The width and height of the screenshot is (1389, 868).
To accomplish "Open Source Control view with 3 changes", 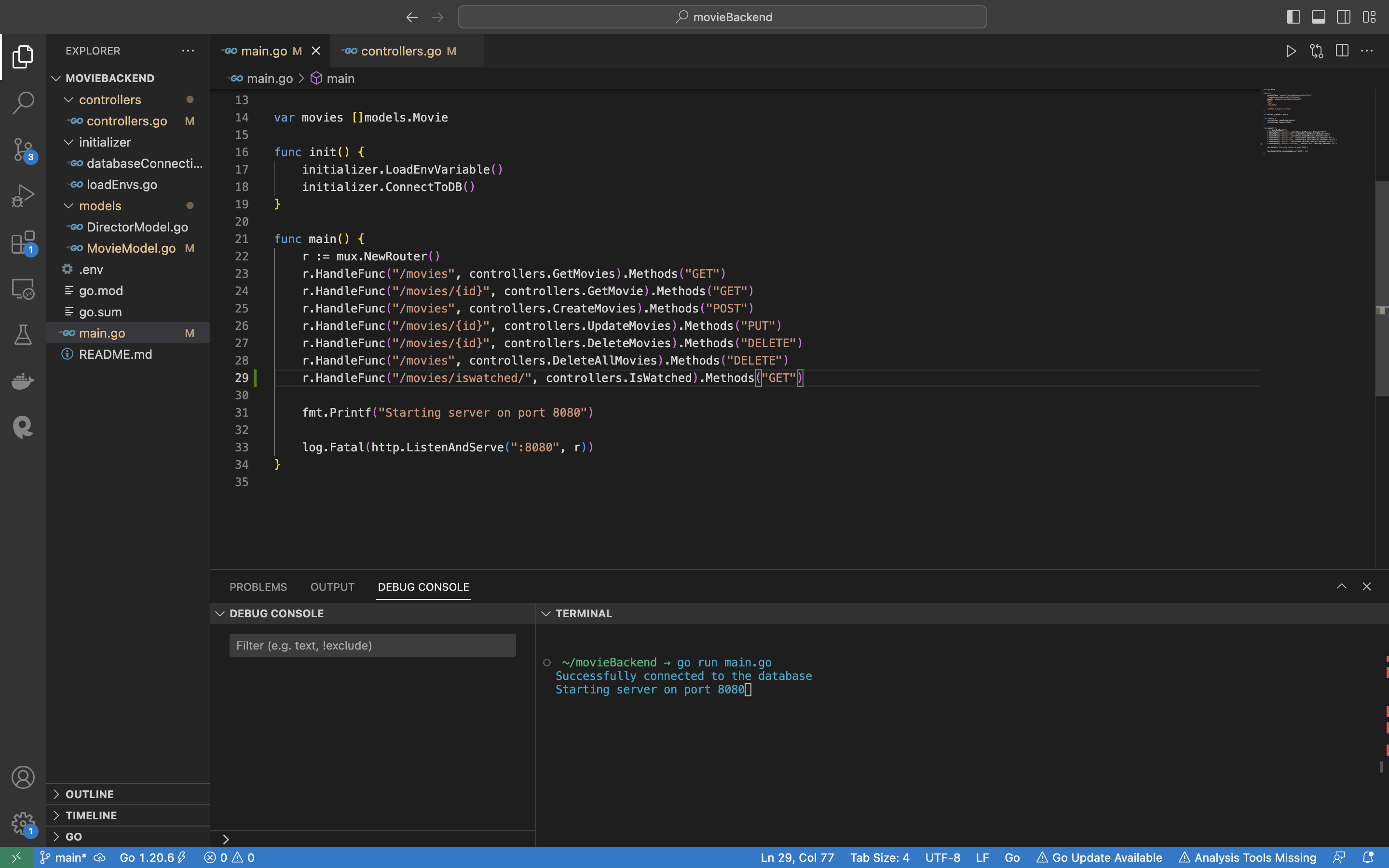I will tap(23, 149).
